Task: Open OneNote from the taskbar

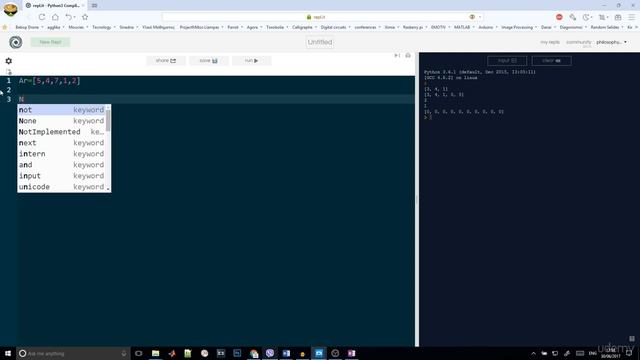Action: pyautogui.click(x=351, y=353)
